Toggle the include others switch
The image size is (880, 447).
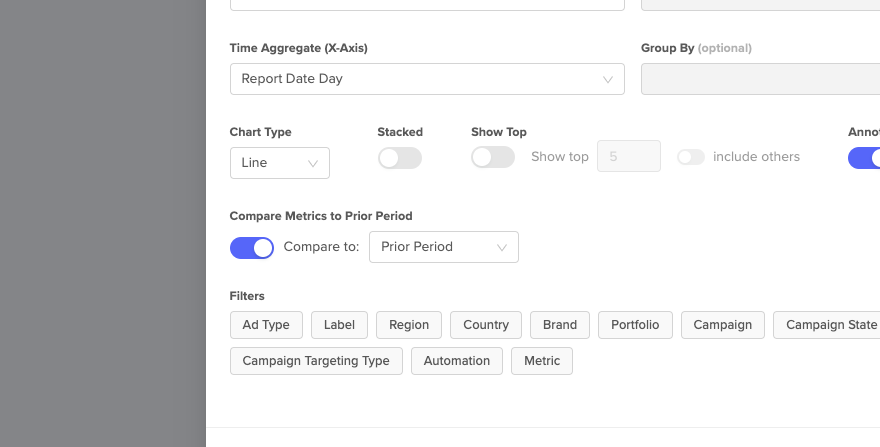(691, 157)
